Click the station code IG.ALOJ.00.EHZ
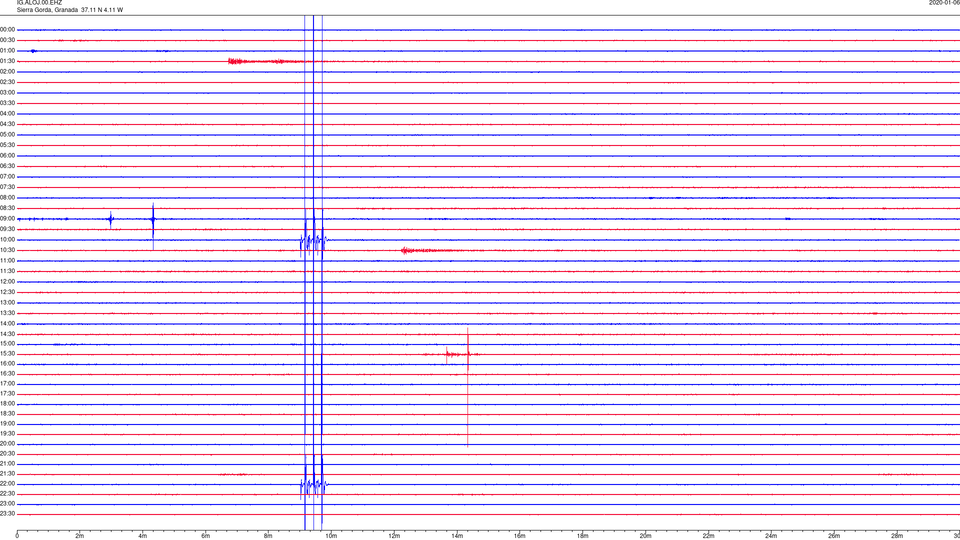The image size is (960, 540). click(39, 3)
